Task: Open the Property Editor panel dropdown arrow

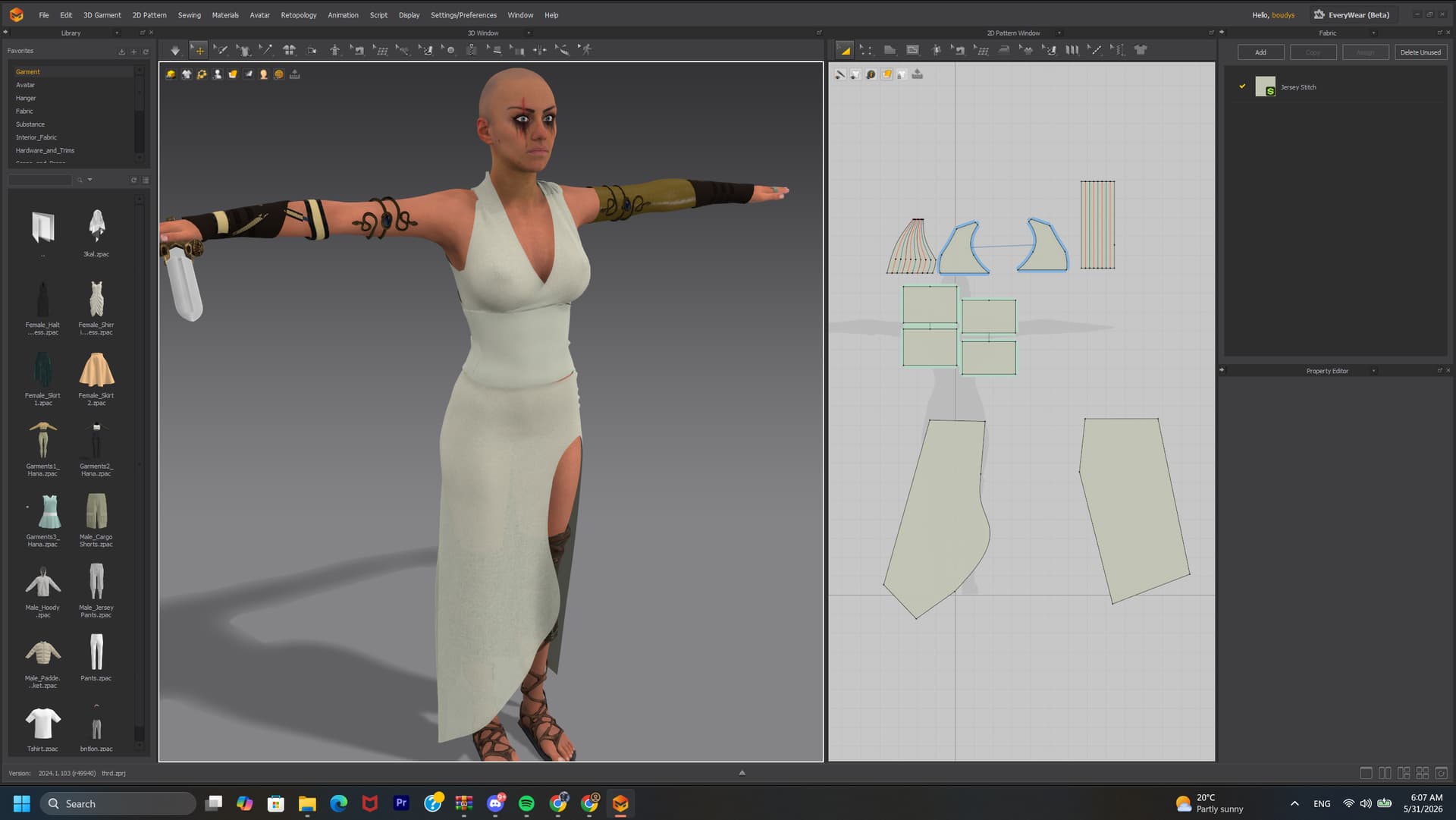Action: 1373,371
